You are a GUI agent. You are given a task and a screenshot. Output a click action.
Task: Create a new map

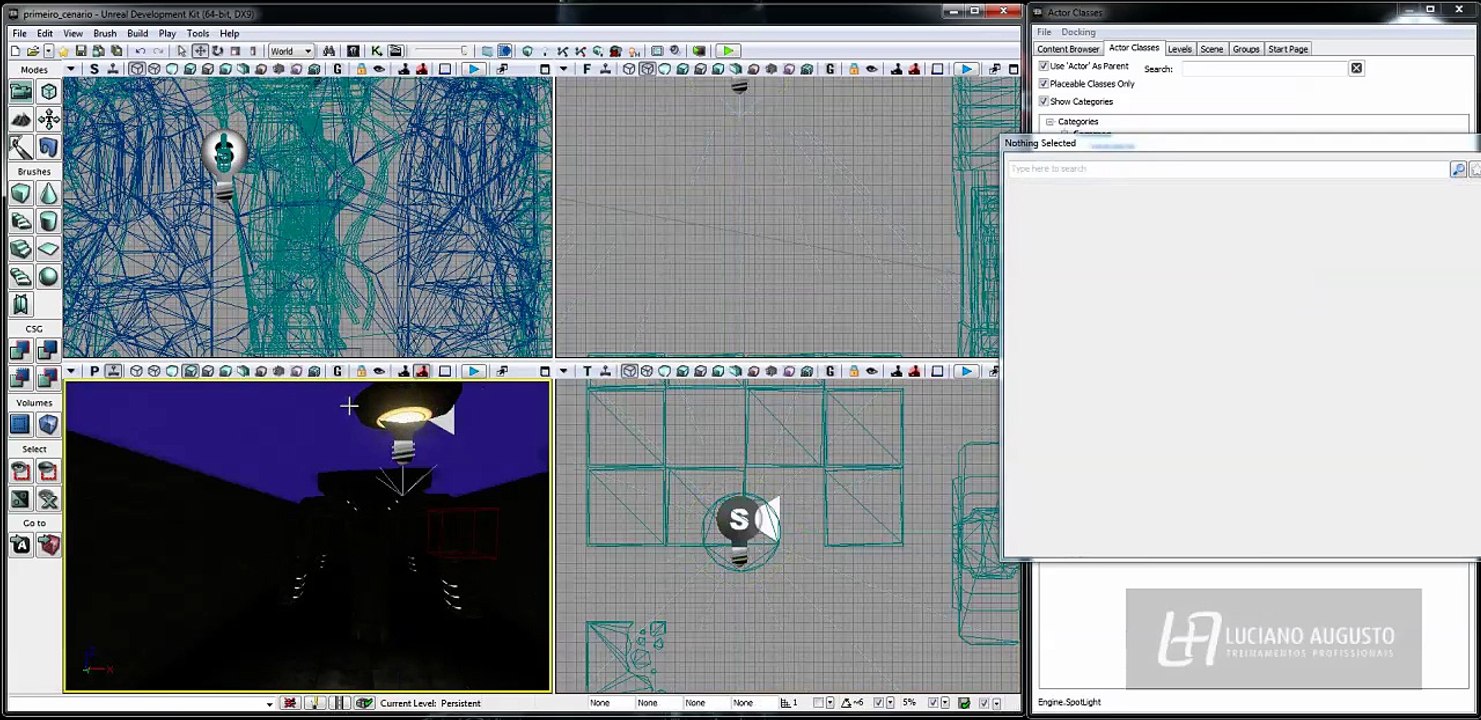[x=15, y=51]
